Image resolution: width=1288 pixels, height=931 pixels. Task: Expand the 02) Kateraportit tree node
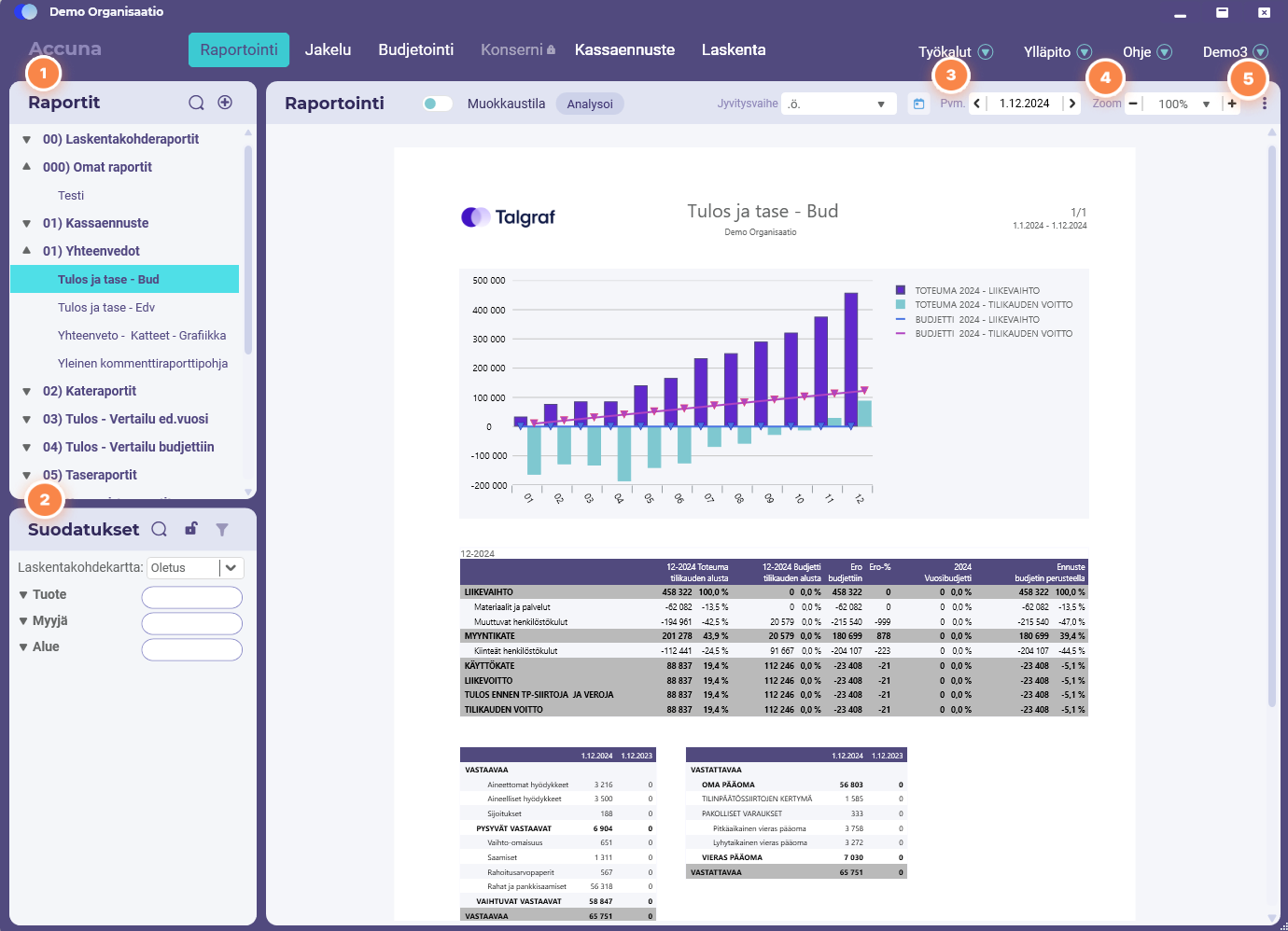click(27, 391)
